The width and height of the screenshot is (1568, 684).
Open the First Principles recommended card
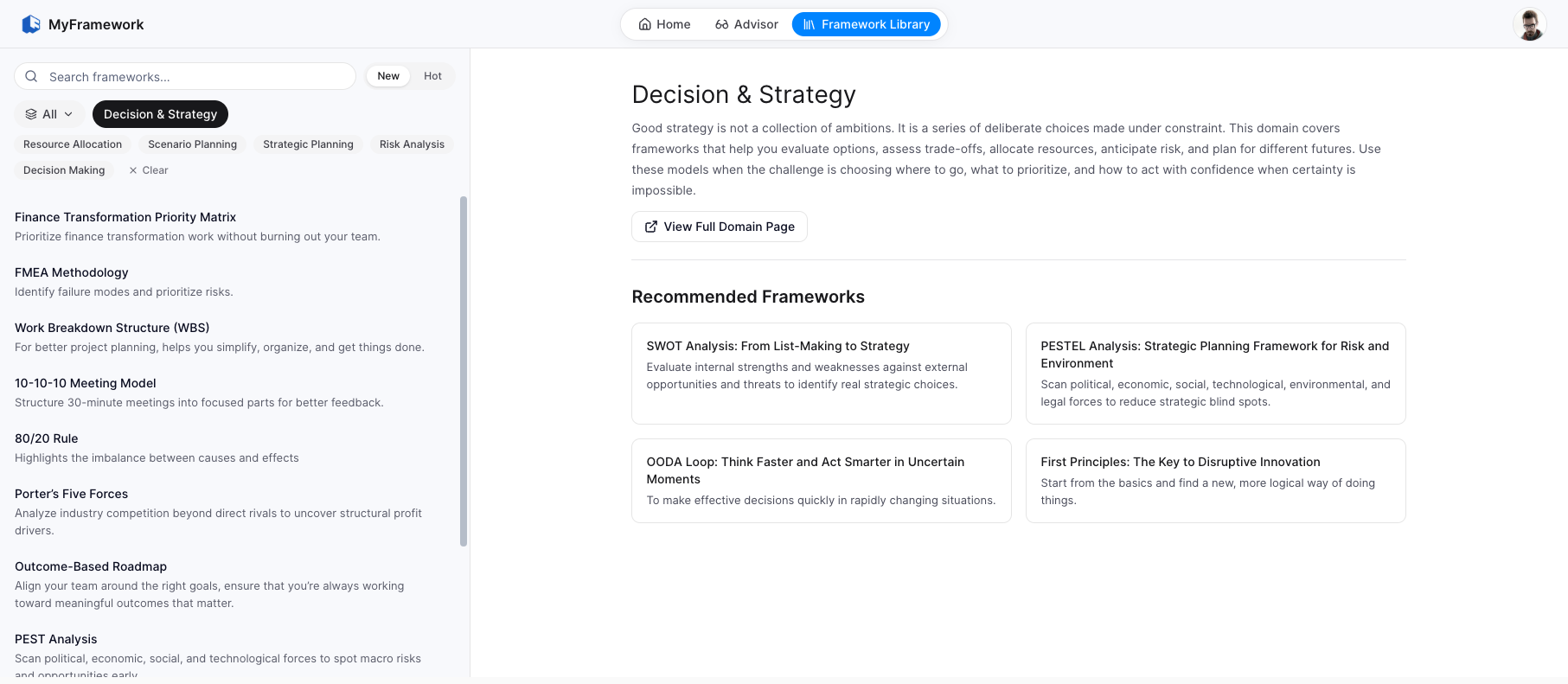[1215, 481]
